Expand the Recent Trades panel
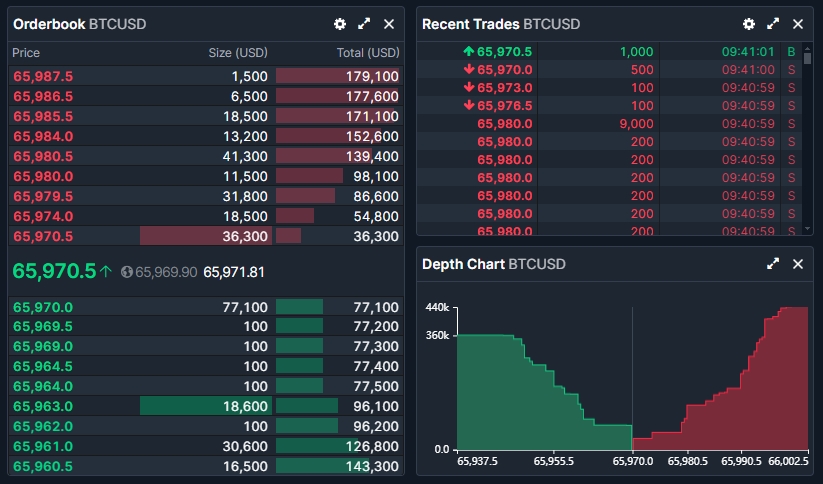 click(773, 24)
